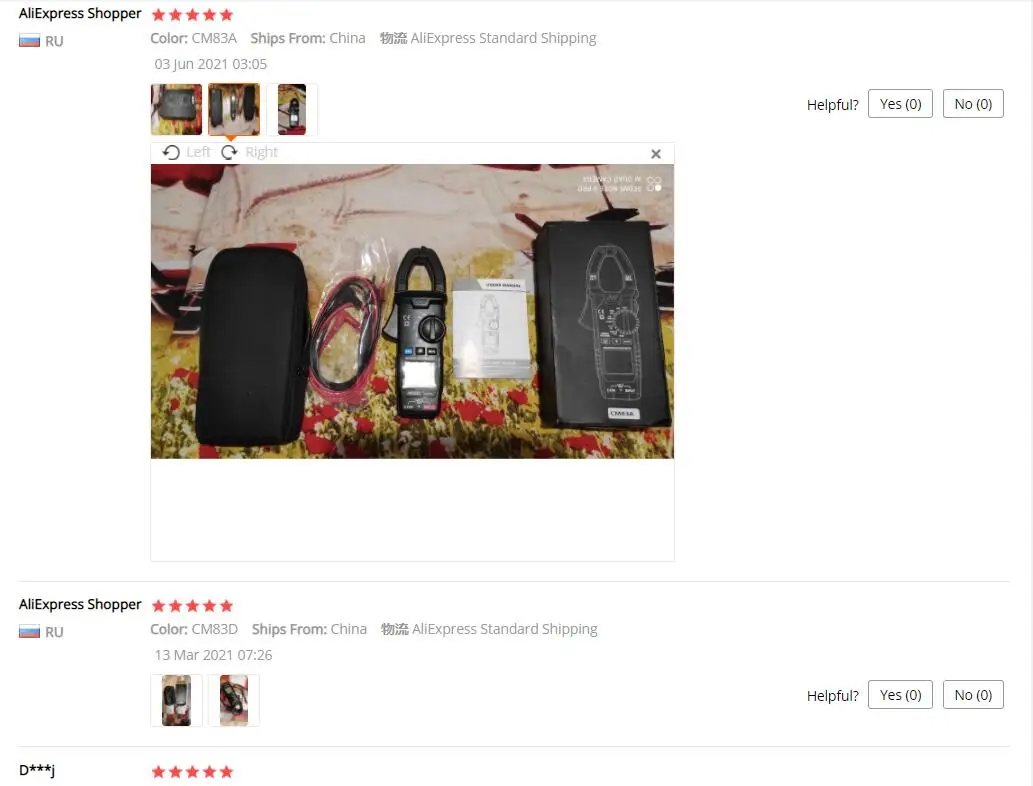Click the D***j reviewer name

point(37,770)
